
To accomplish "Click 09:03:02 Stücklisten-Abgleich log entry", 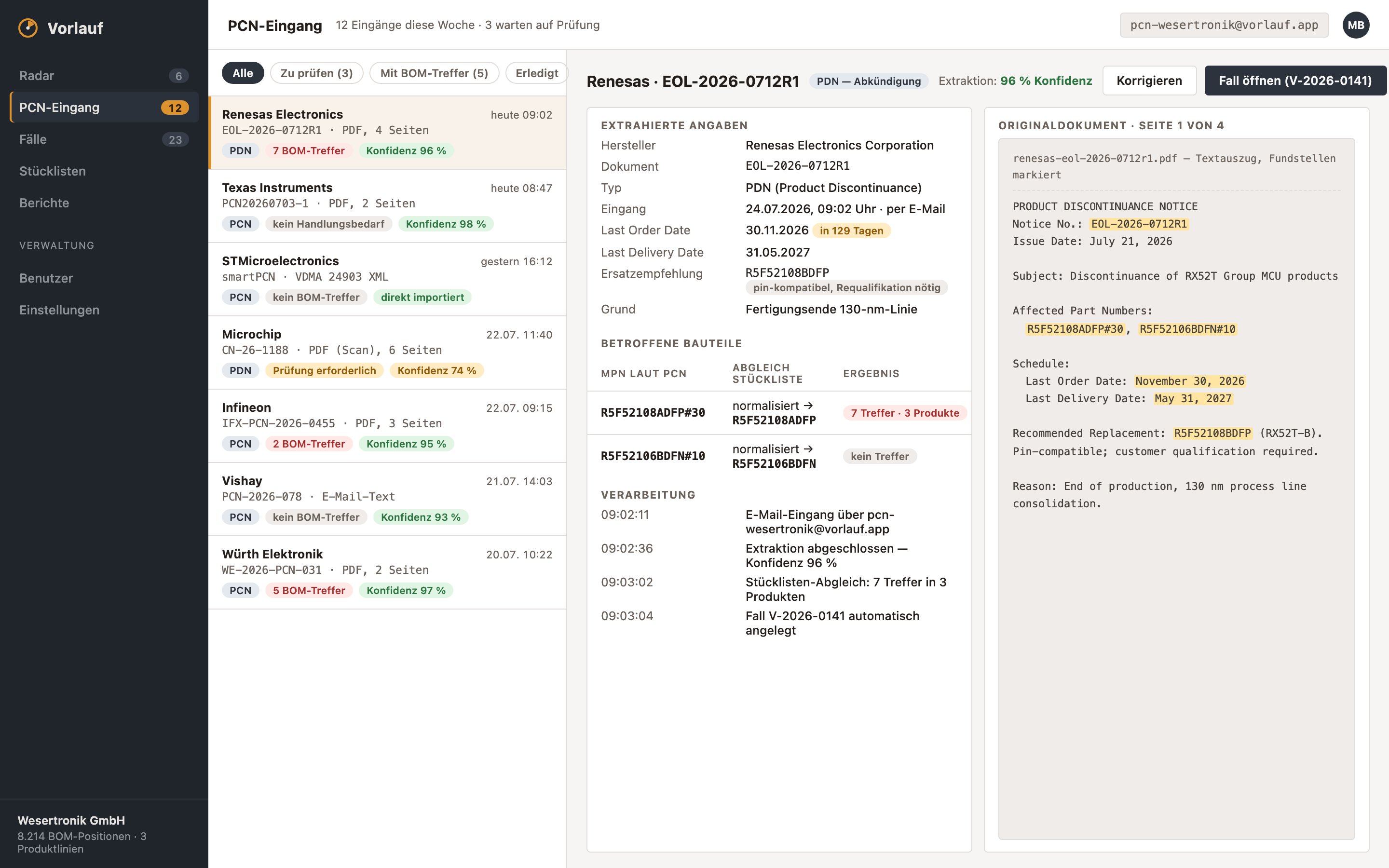I will pyautogui.click(x=779, y=589).
